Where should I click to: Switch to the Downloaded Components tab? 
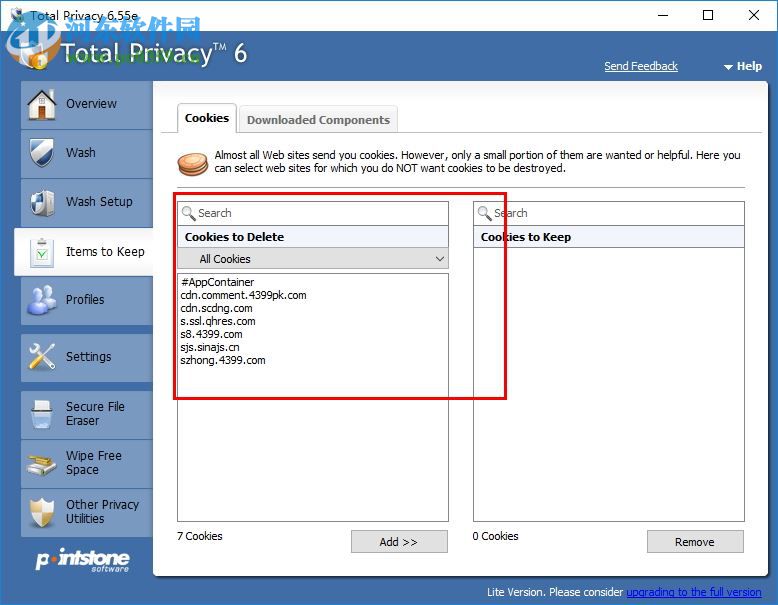pos(318,120)
